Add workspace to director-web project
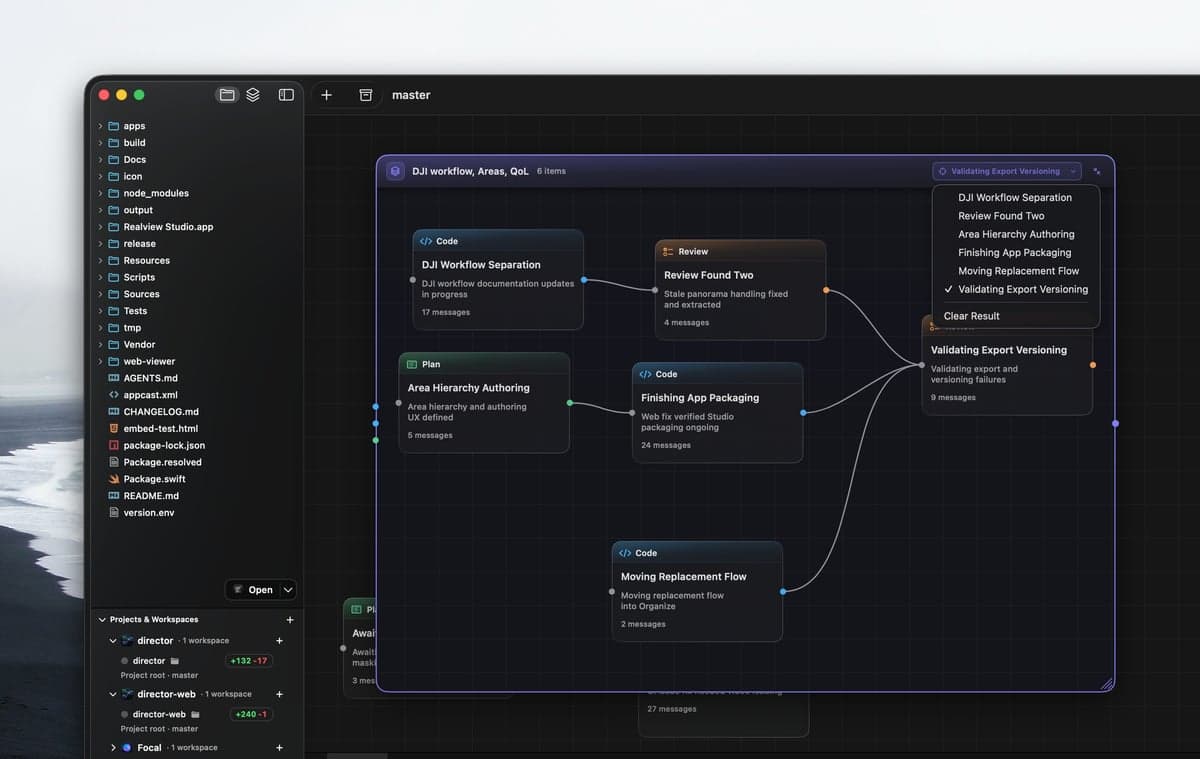 (x=279, y=694)
